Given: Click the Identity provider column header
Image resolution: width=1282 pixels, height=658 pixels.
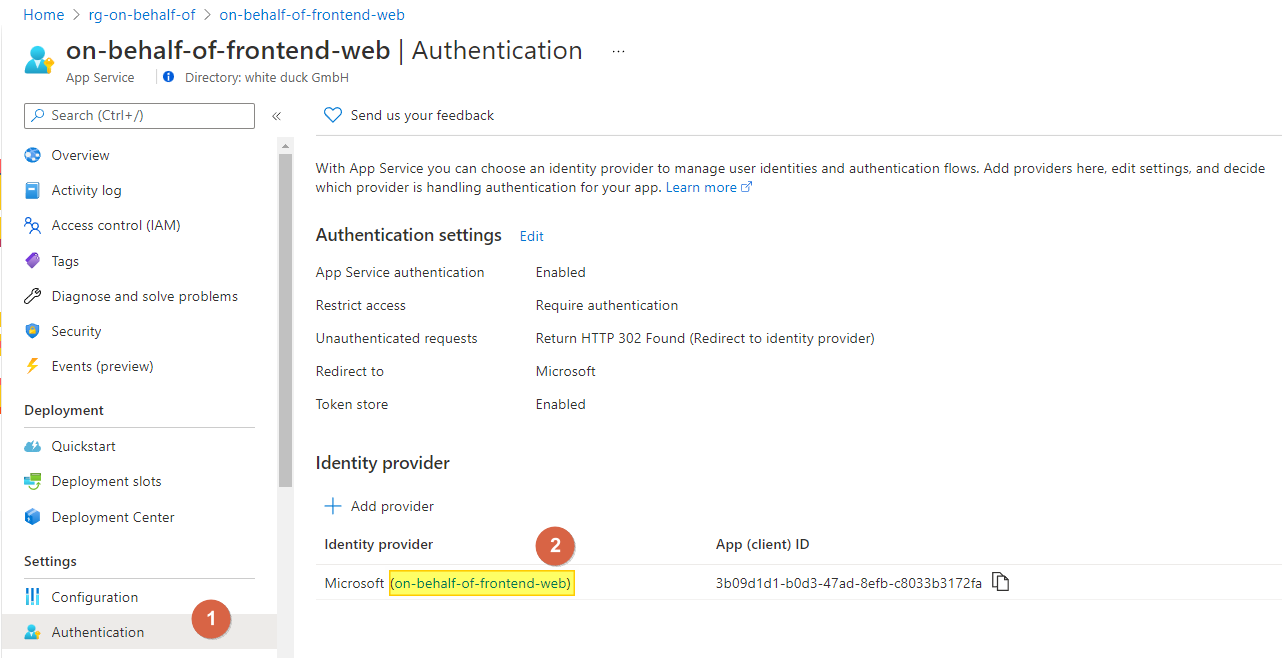Looking at the screenshot, I should 379,544.
